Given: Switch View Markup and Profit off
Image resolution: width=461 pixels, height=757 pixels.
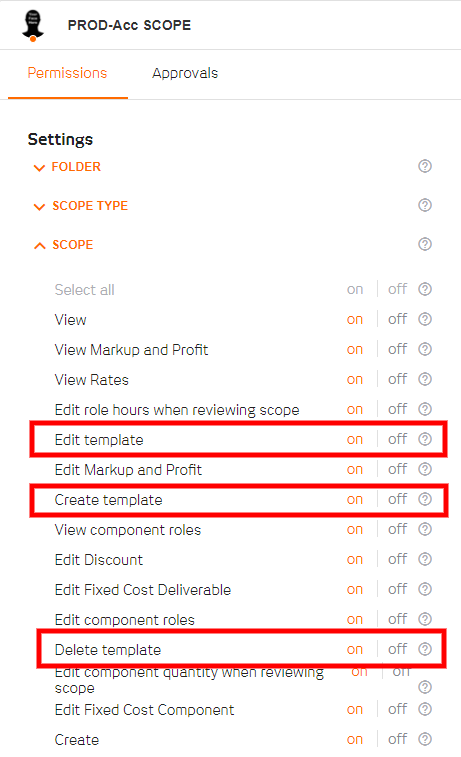Looking at the screenshot, I should tap(397, 349).
